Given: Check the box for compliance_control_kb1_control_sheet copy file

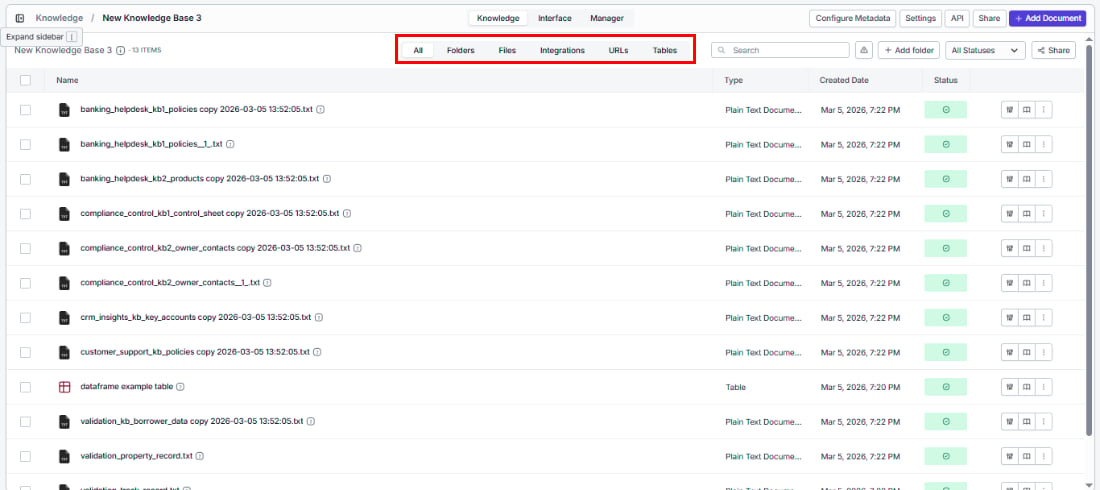Looking at the screenshot, I should (x=25, y=213).
